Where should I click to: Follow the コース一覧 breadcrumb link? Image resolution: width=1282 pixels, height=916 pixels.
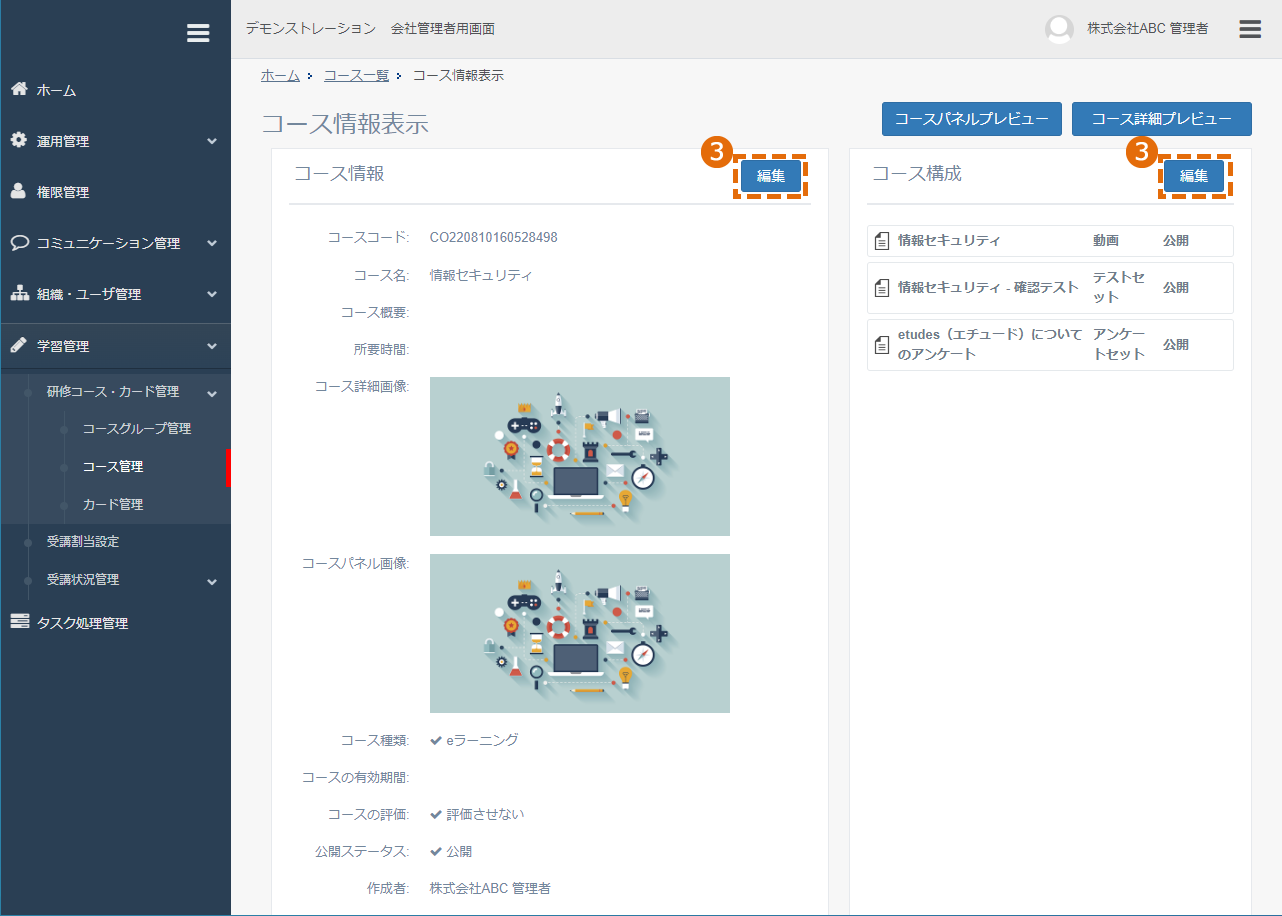356,75
